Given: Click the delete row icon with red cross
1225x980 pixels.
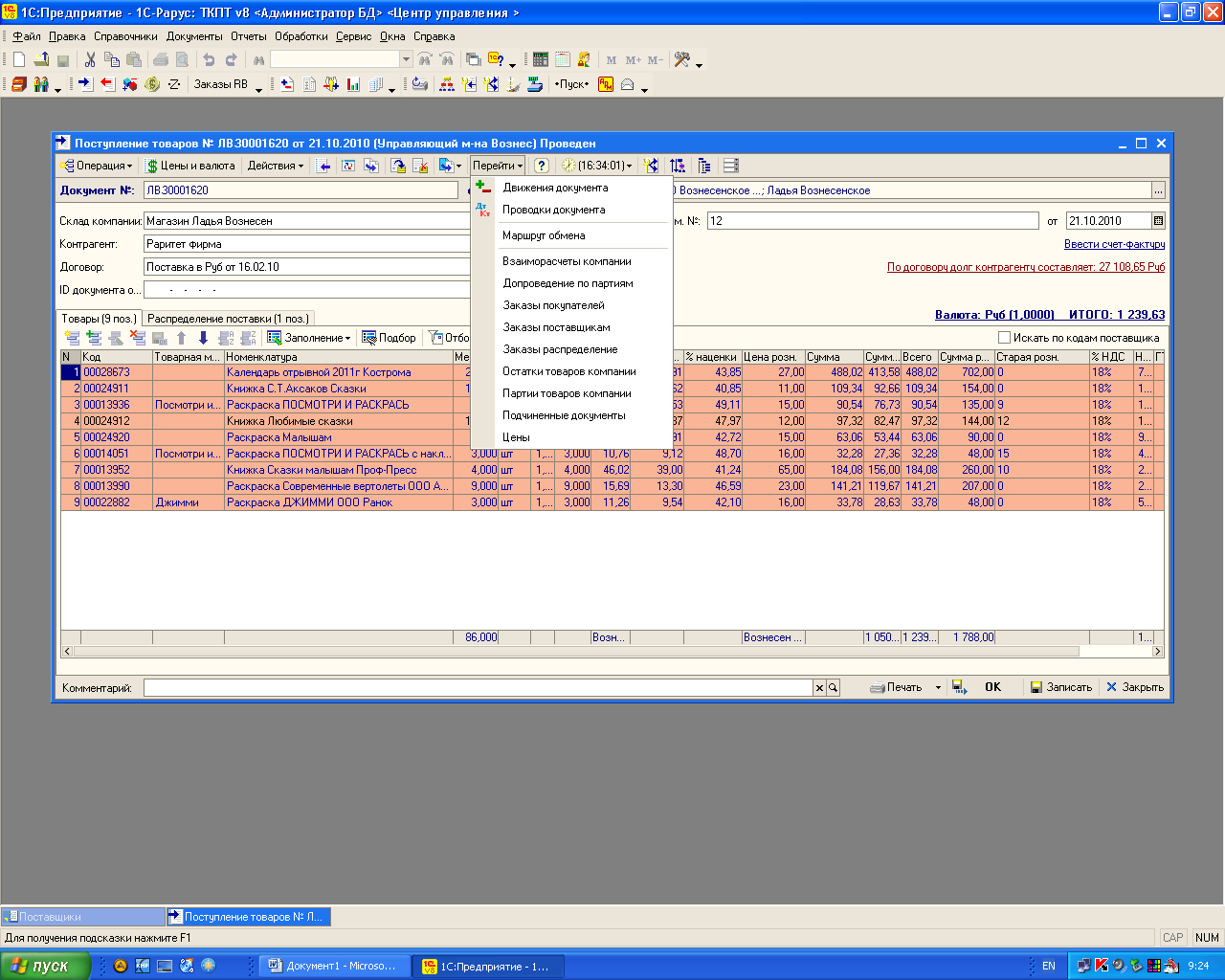Looking at the screenshot, I should tap(138, 338).
